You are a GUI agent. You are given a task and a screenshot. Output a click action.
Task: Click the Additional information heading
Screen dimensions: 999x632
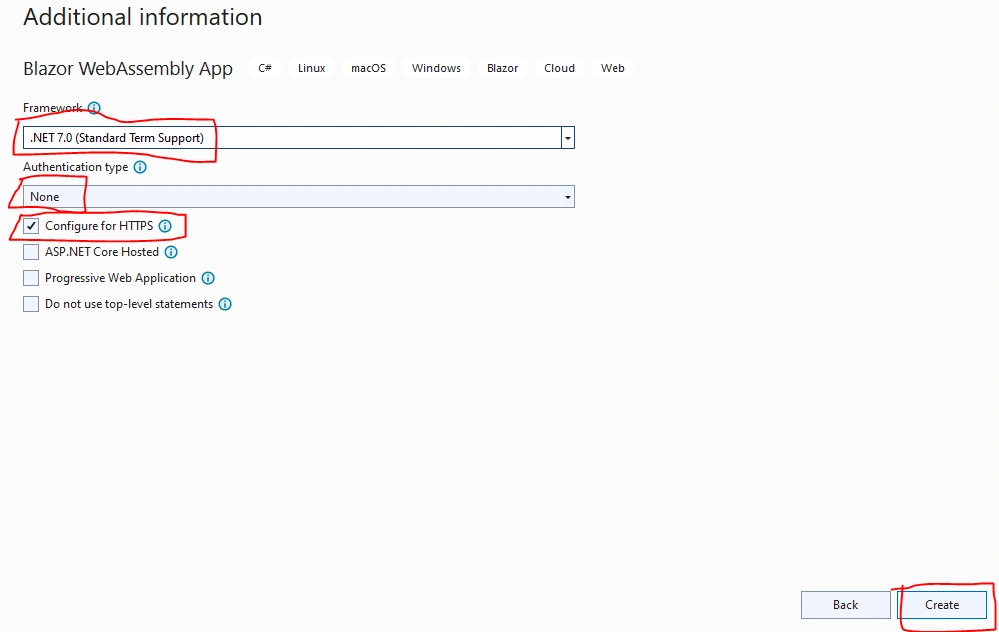[x=143, y=17]
